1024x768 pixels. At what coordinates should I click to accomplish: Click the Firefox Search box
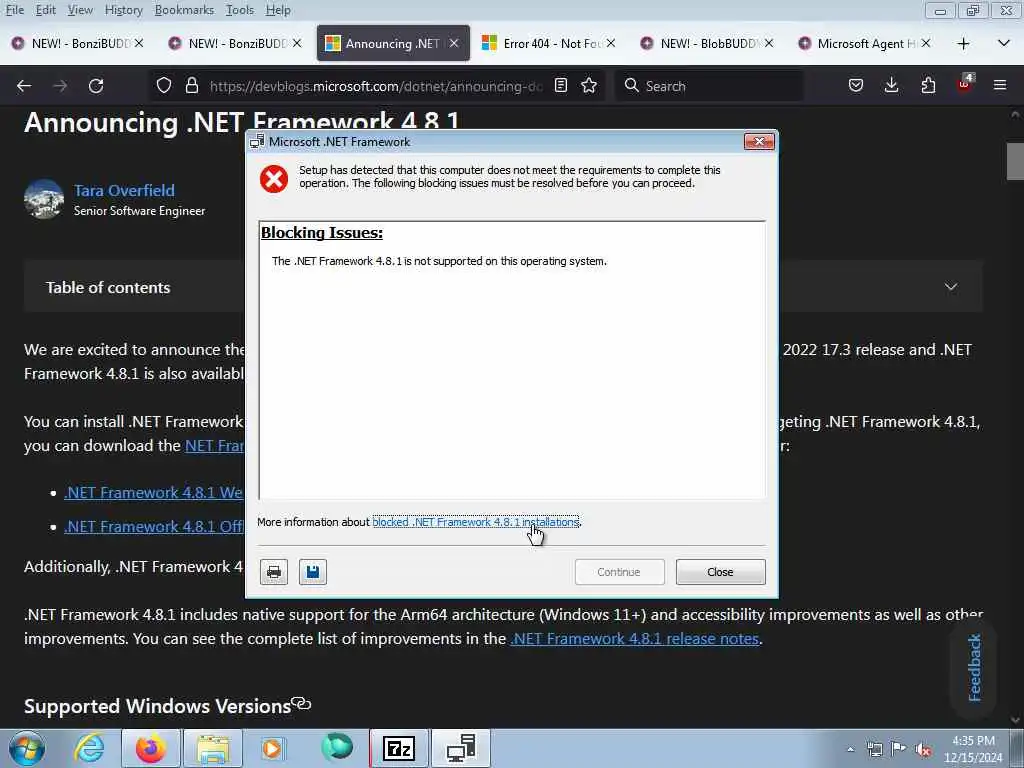[x=709, y=86]
